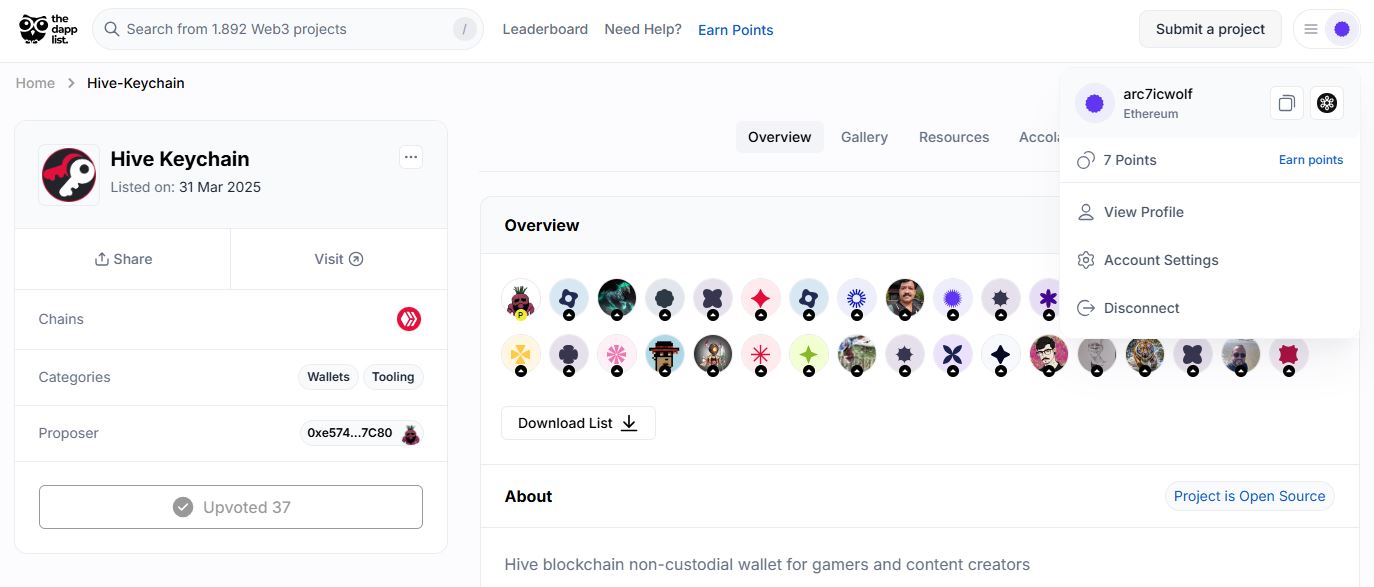Image resolution: width=1374 pixels, height=587 pixels.
Task: Focus the Web3 projects search field
Action: point(288,29)
